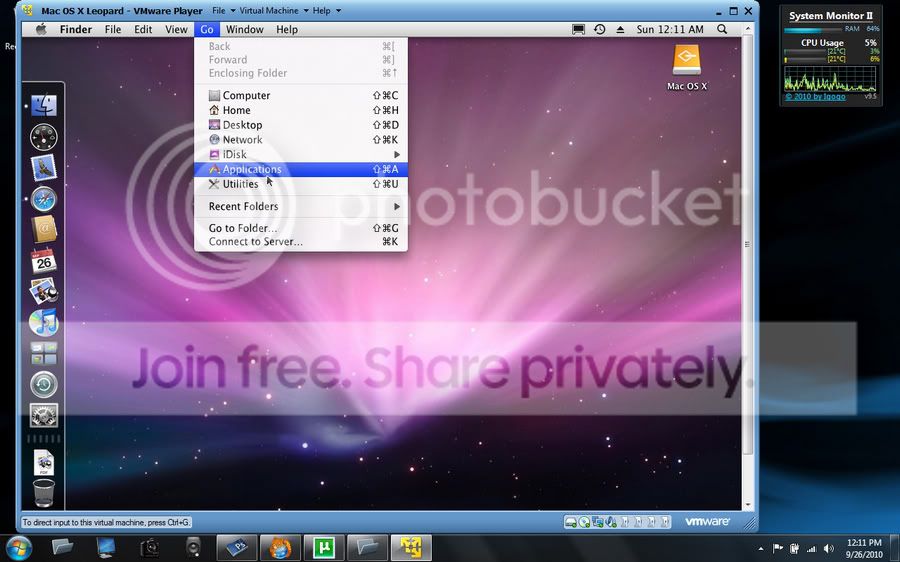Open Photoshop from Windows taskbar
This screenshot has height=562, width=900.
click(x=236, y=548)
